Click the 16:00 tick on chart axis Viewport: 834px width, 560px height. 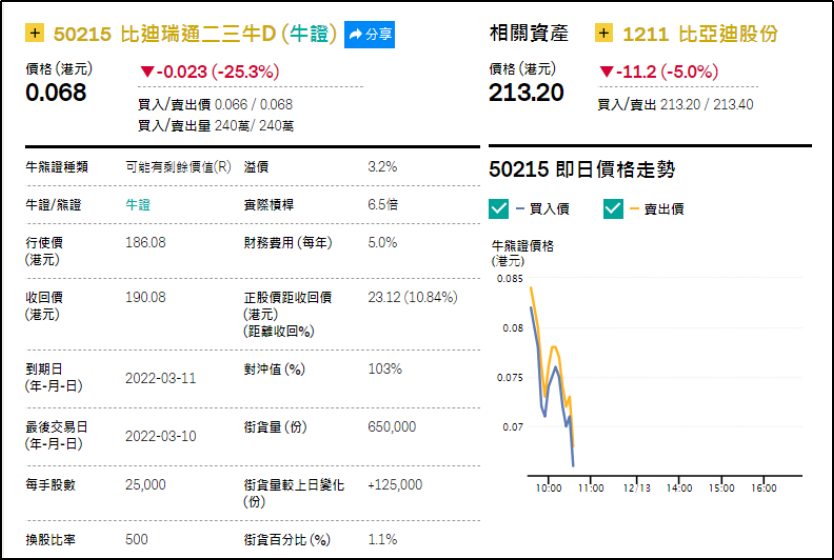pyautogui.click(x=764, y=488)
